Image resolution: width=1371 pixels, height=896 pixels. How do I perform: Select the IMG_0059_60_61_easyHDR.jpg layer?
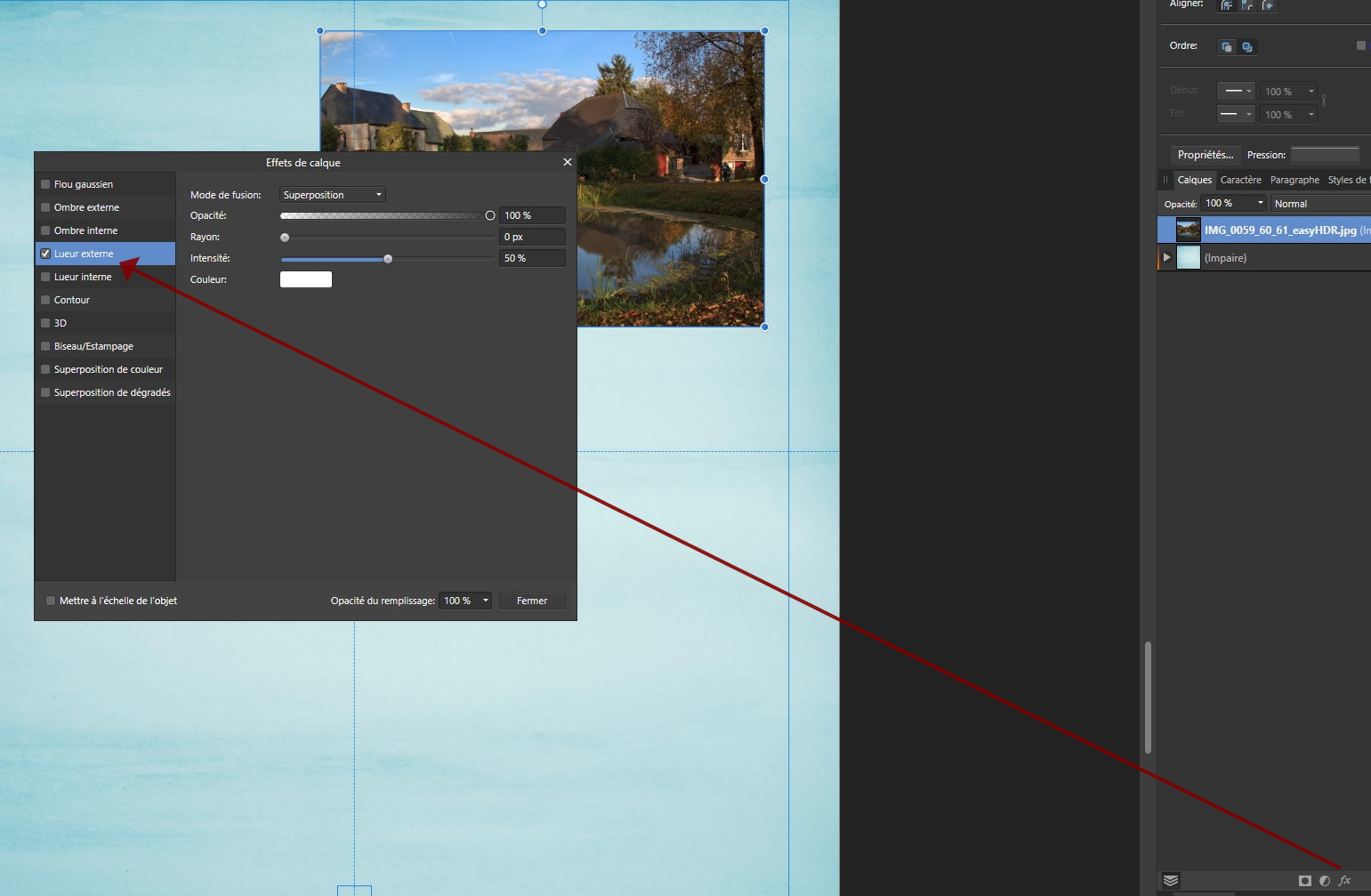[x=1263, y=230]
